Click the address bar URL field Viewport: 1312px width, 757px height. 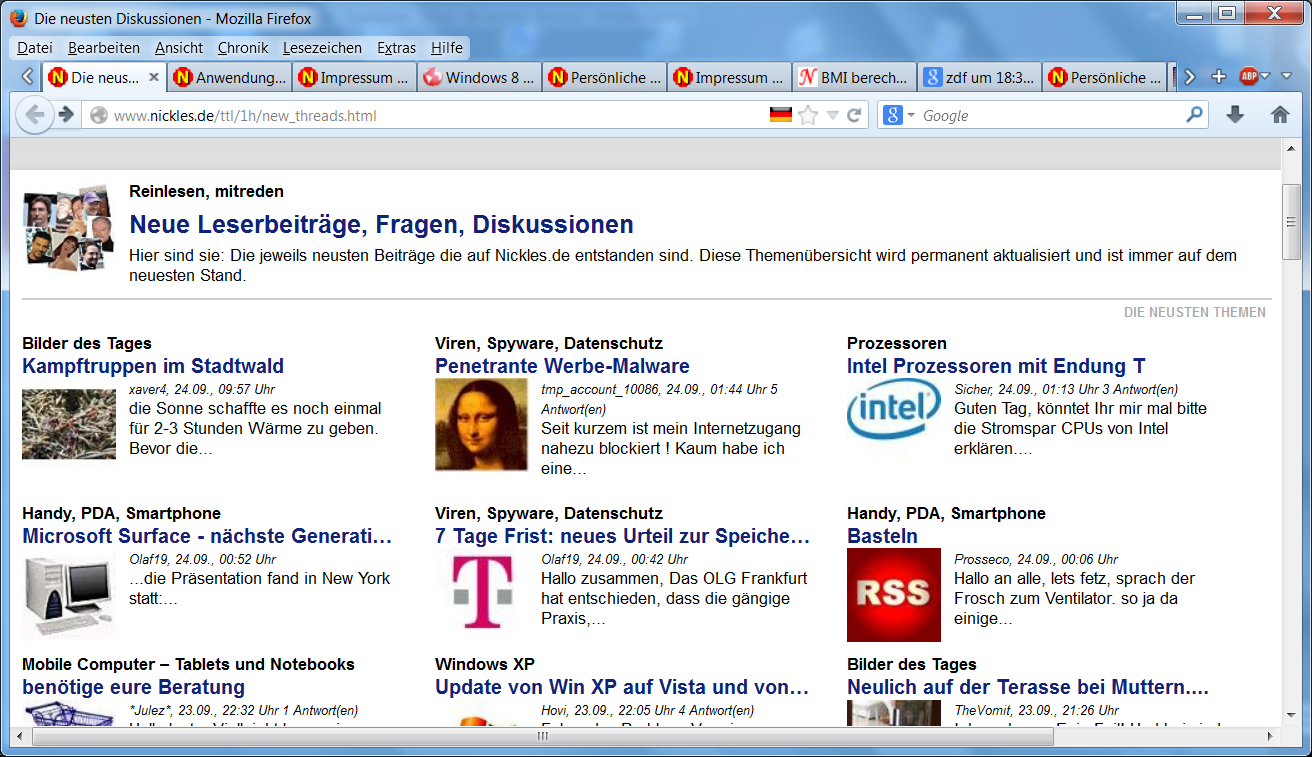(438, 116)
